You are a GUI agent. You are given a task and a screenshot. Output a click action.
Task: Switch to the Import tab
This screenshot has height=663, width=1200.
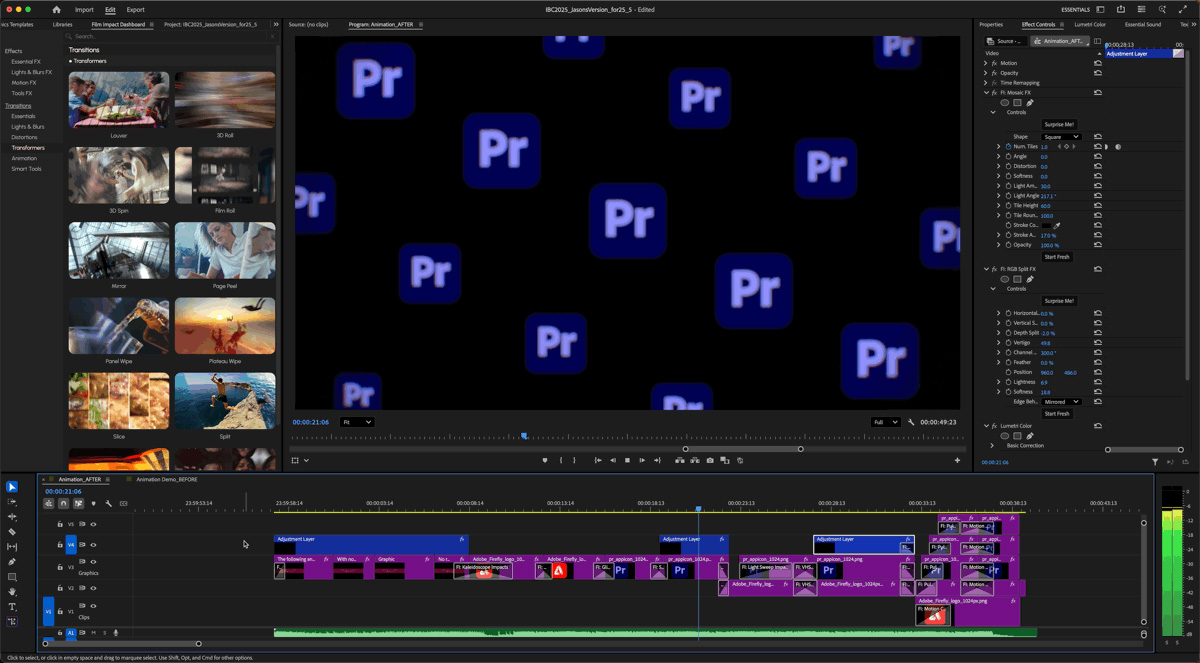[84, 10]
